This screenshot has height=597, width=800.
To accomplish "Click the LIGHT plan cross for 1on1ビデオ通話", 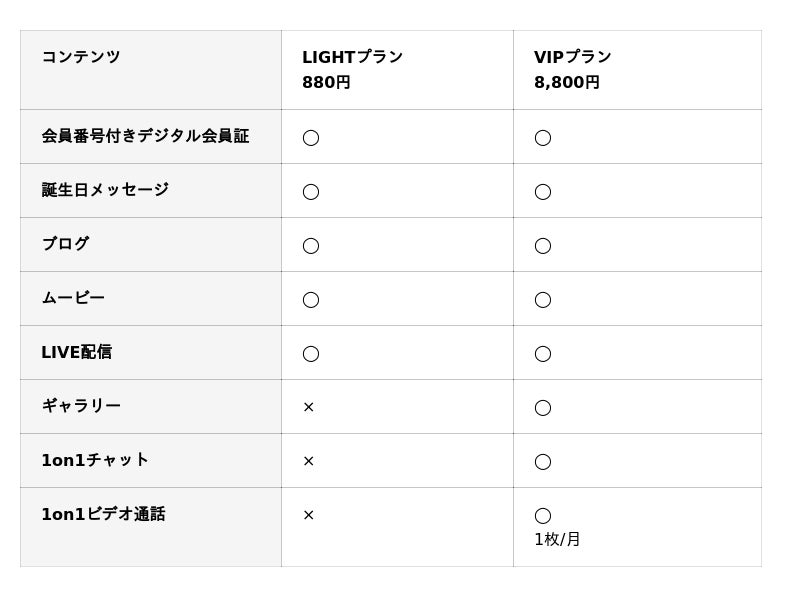I will [x=309, y=515].
